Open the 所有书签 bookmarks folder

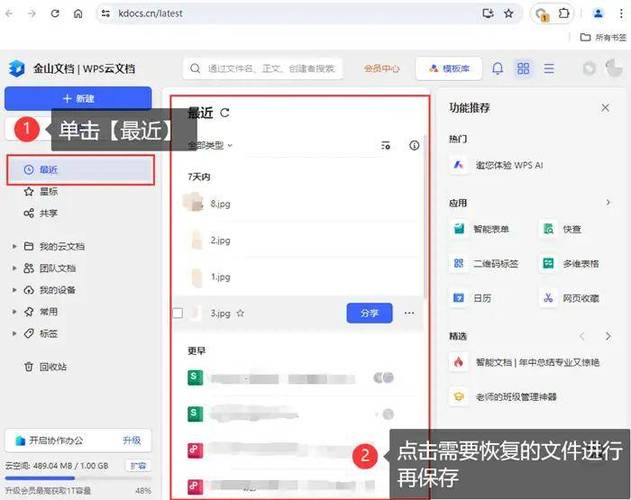(x=603, y=37)
